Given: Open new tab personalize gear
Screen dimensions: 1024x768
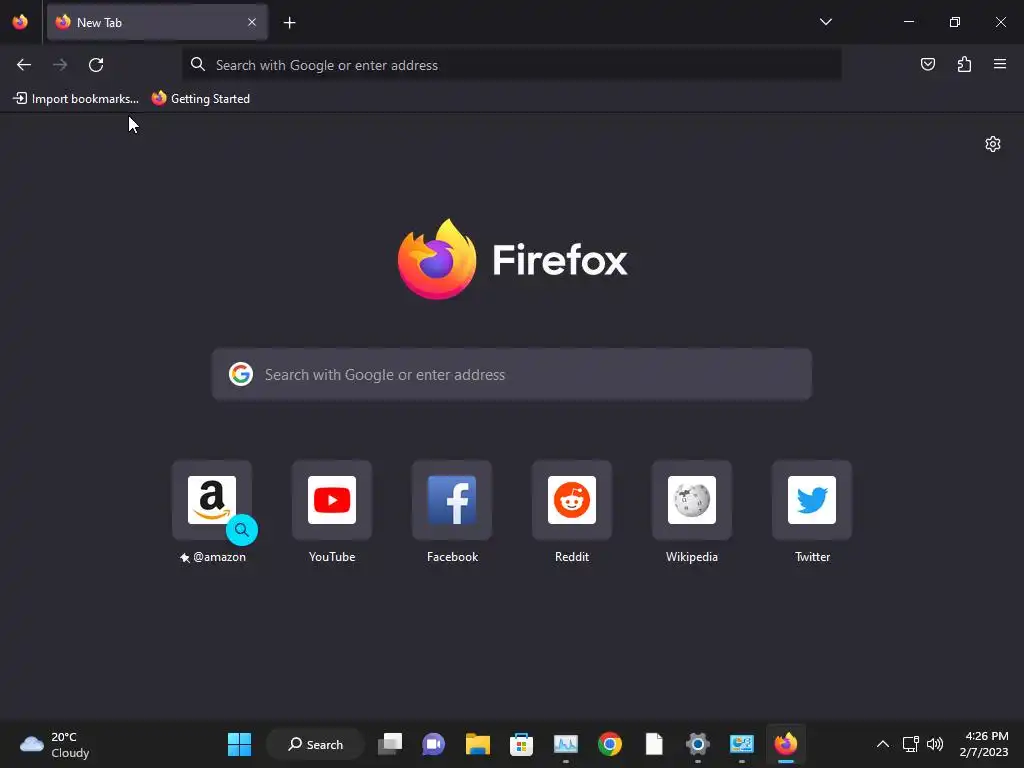Looking at the screenshot, I should click(x=993, y=144).
